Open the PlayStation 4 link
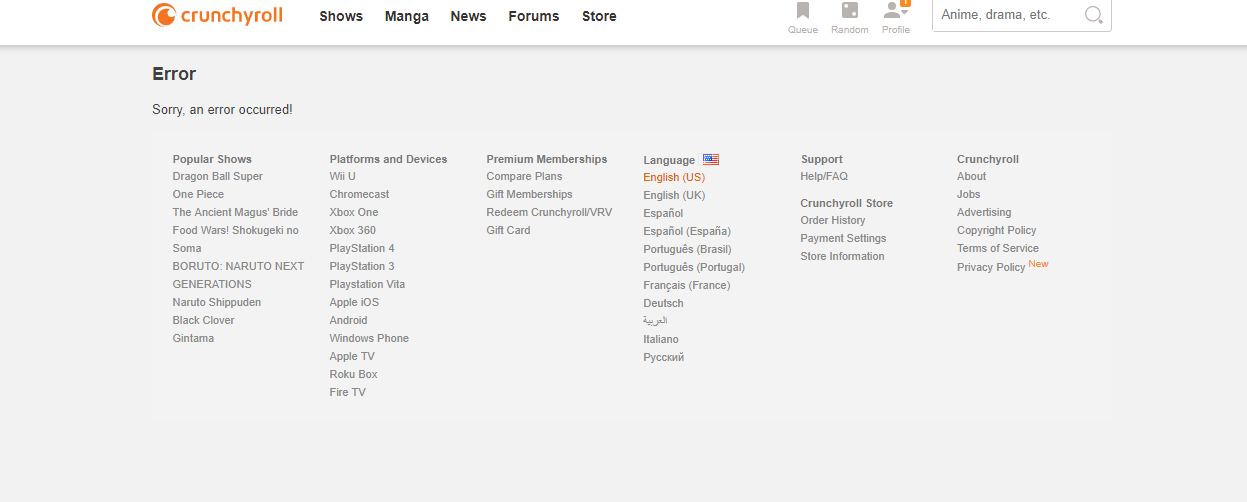Image resolution: width=1247 pixels, height=502 pixels. pos(362,248)
